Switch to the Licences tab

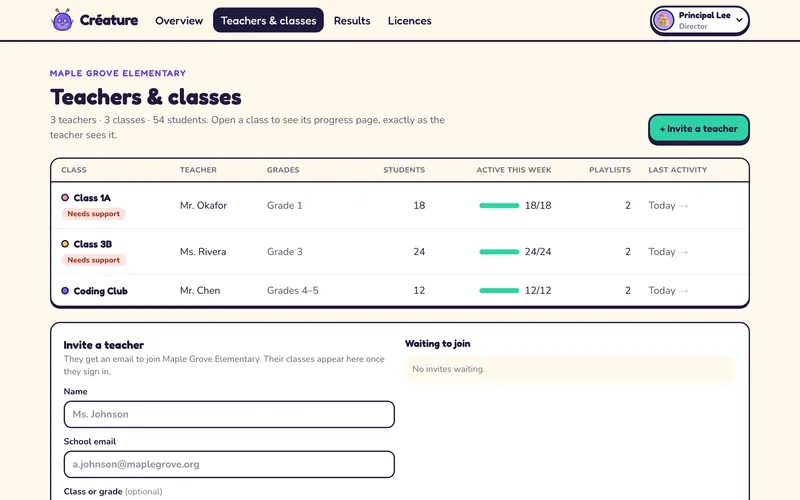click(x=410, y=20)
